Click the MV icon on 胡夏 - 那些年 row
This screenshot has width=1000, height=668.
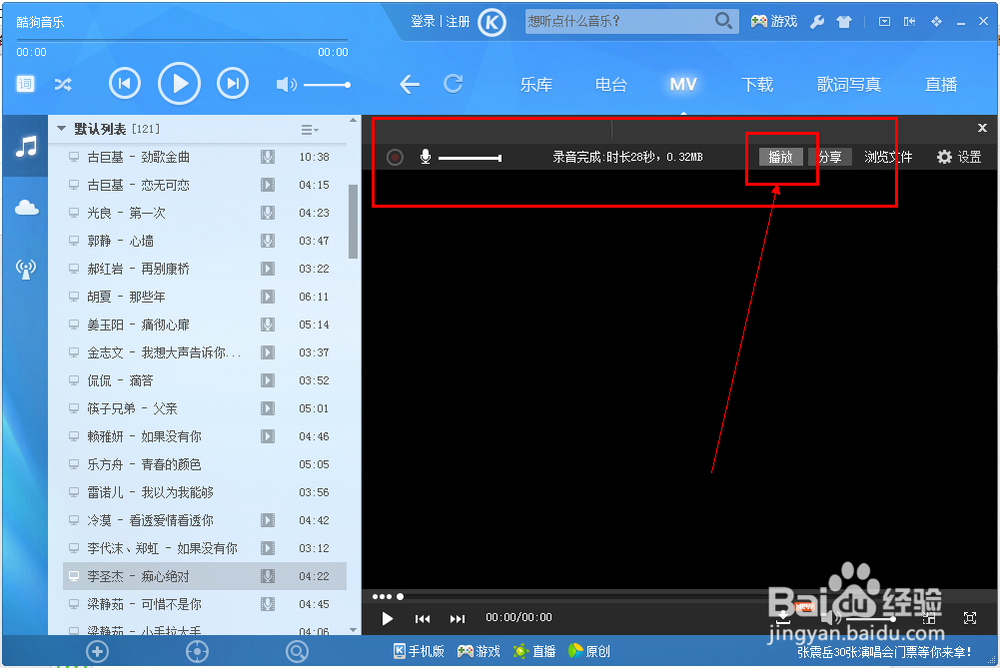[268, 297]
